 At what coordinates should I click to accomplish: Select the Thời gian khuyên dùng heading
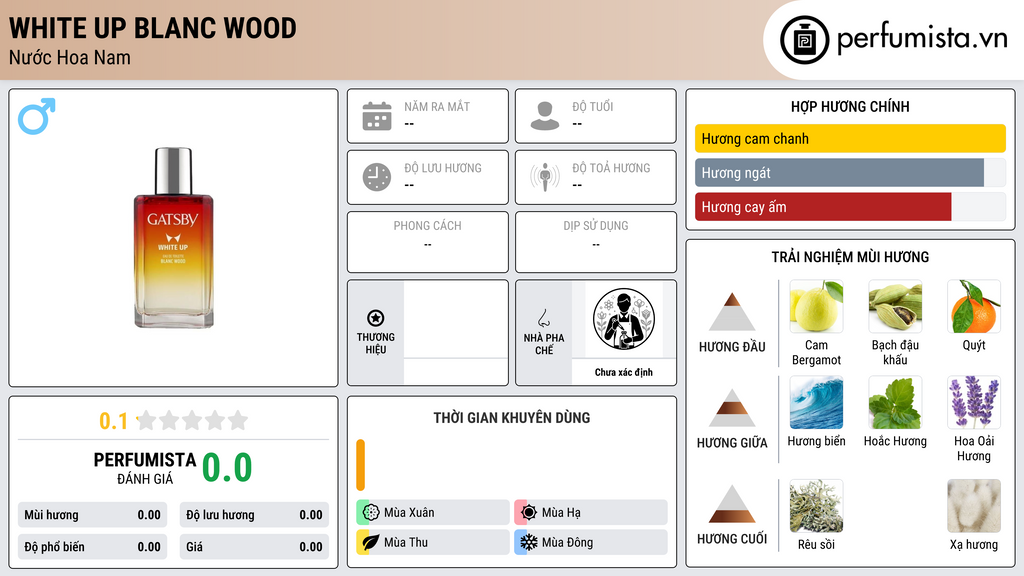click(x=512, y=417)
